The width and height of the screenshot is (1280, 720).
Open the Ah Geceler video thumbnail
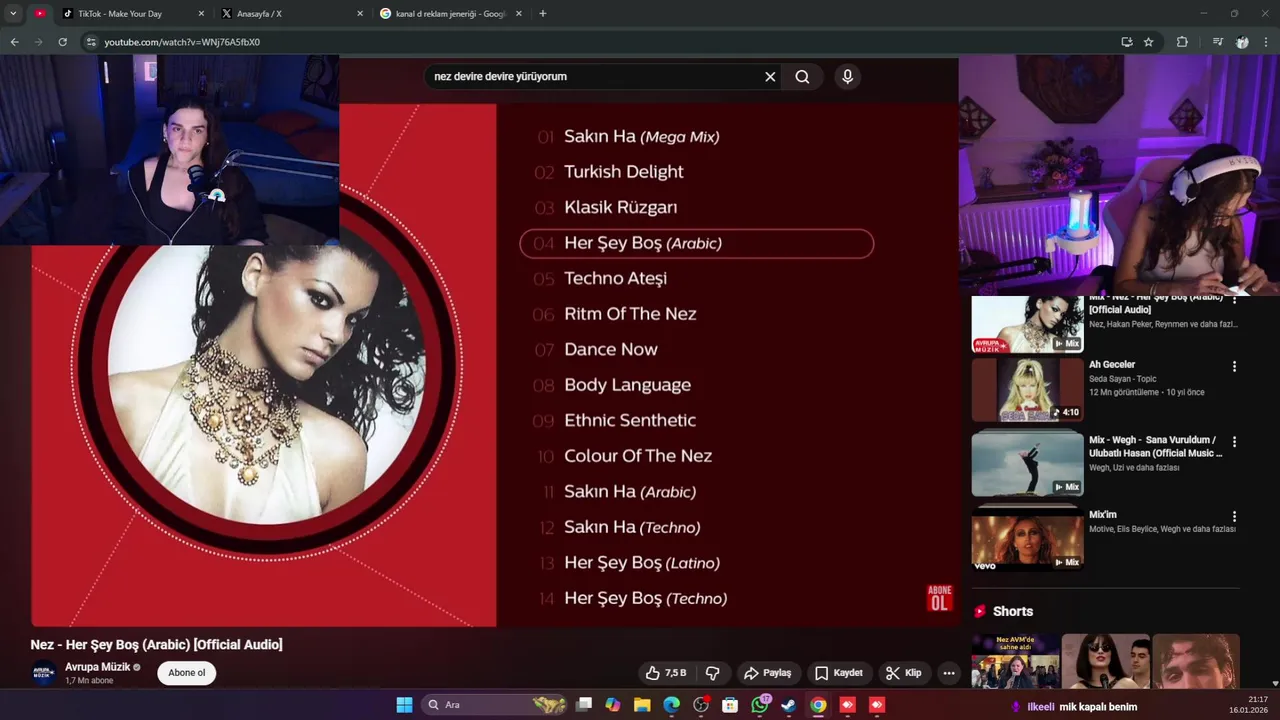[x=1027, y=390]
